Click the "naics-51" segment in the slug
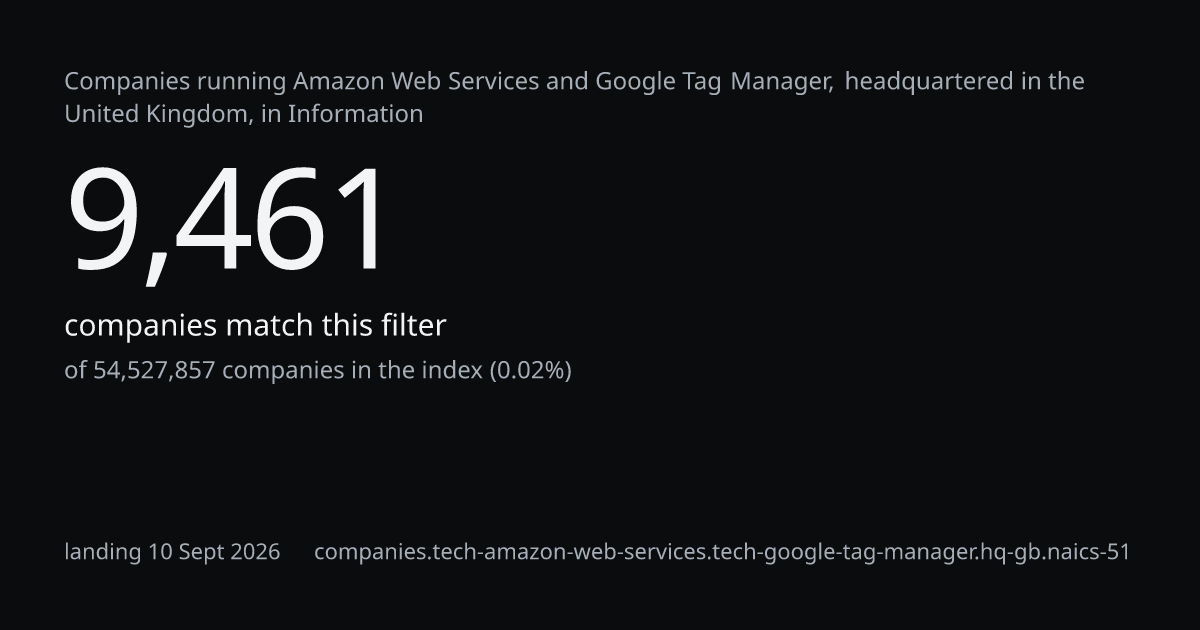 (x=1085, y=552)
